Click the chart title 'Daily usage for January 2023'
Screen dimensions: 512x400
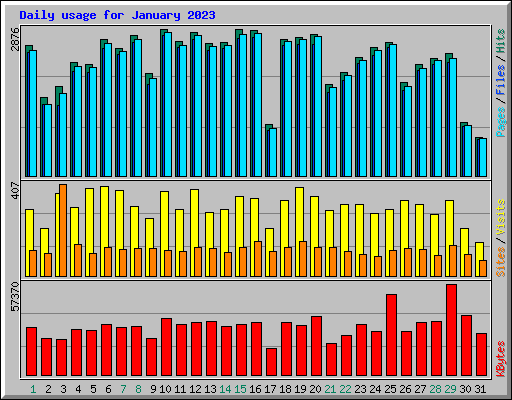[x=117, y=15]
